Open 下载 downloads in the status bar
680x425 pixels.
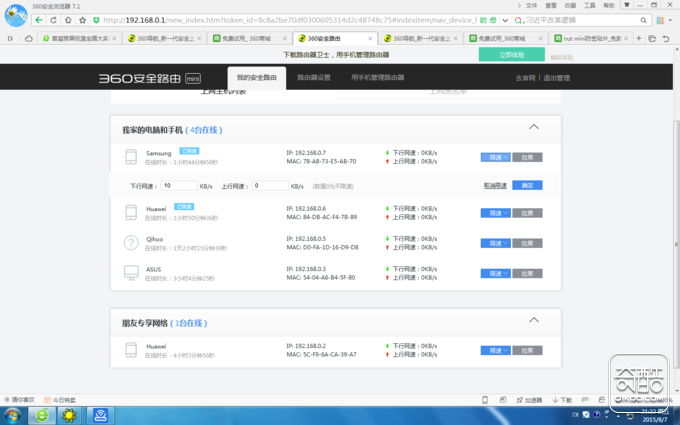[x=562, y=400]
